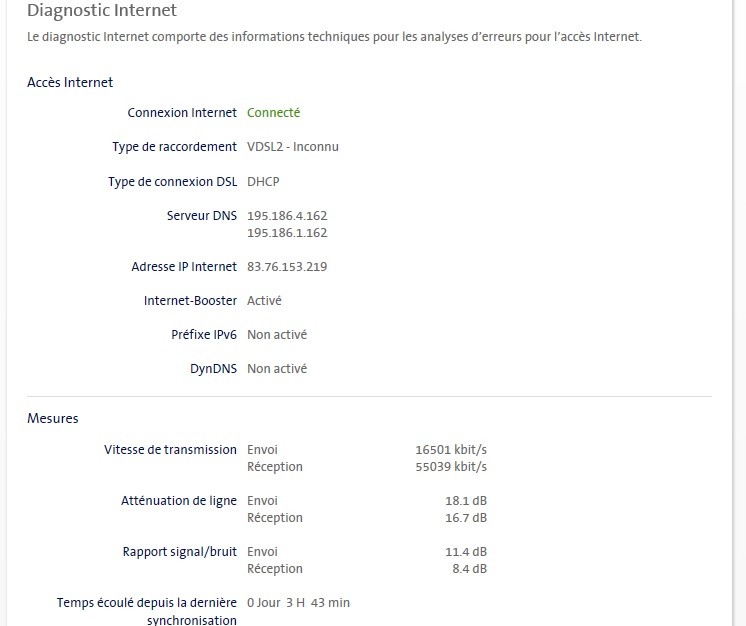The image size is (746, 626).
Task: Select the 11.4 dB signal-to-noise value
Action: 465,552
